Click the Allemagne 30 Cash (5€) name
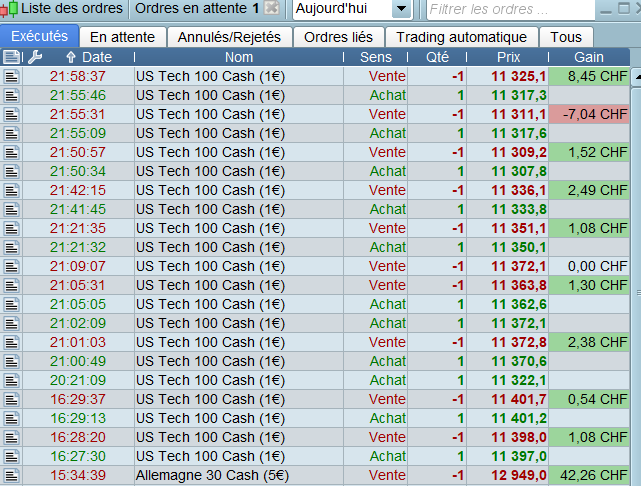Screen dimensions: 641x486 click(x=212, y=475)
